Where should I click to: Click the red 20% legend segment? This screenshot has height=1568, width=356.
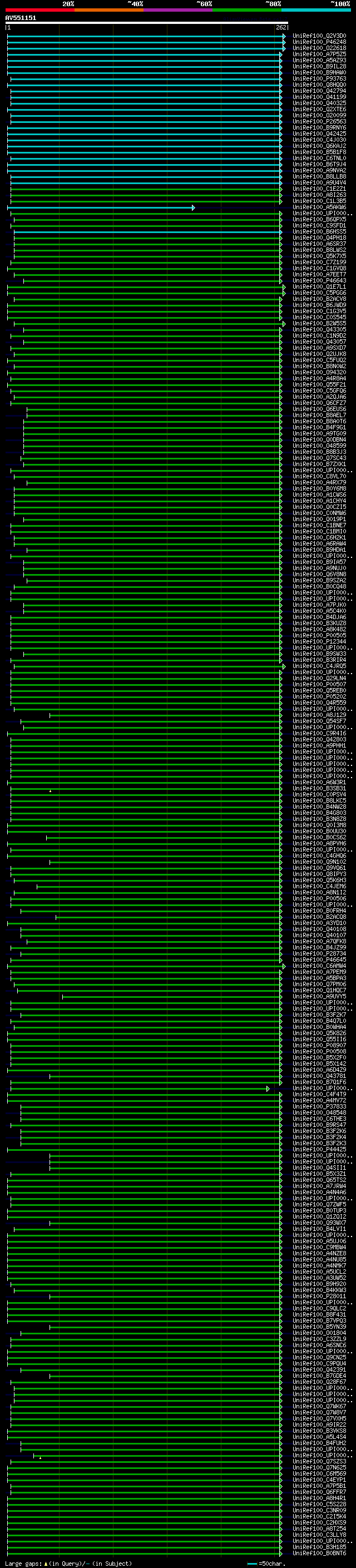click(40, 10)
